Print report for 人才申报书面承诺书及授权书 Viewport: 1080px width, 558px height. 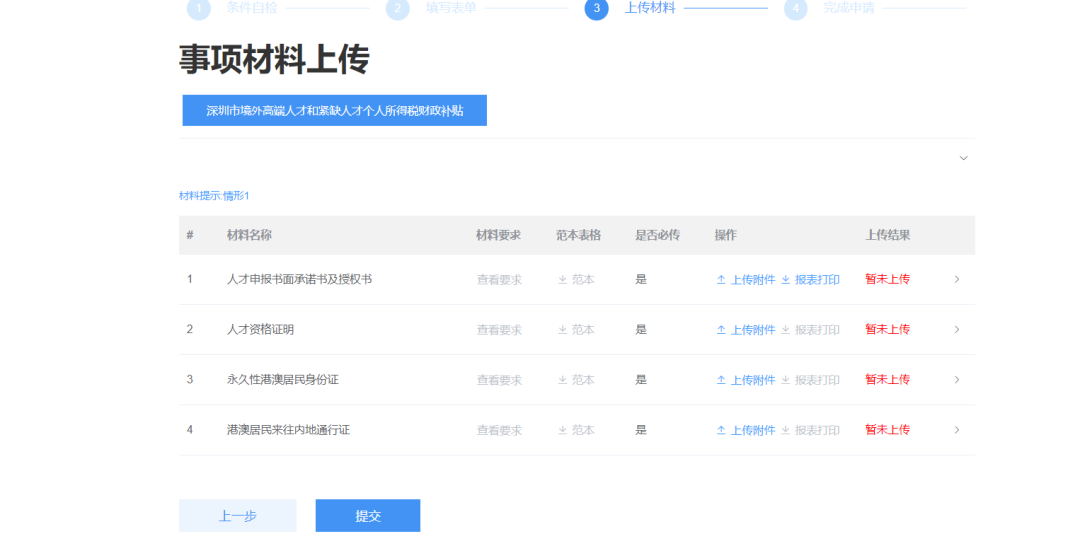(811, 280)
